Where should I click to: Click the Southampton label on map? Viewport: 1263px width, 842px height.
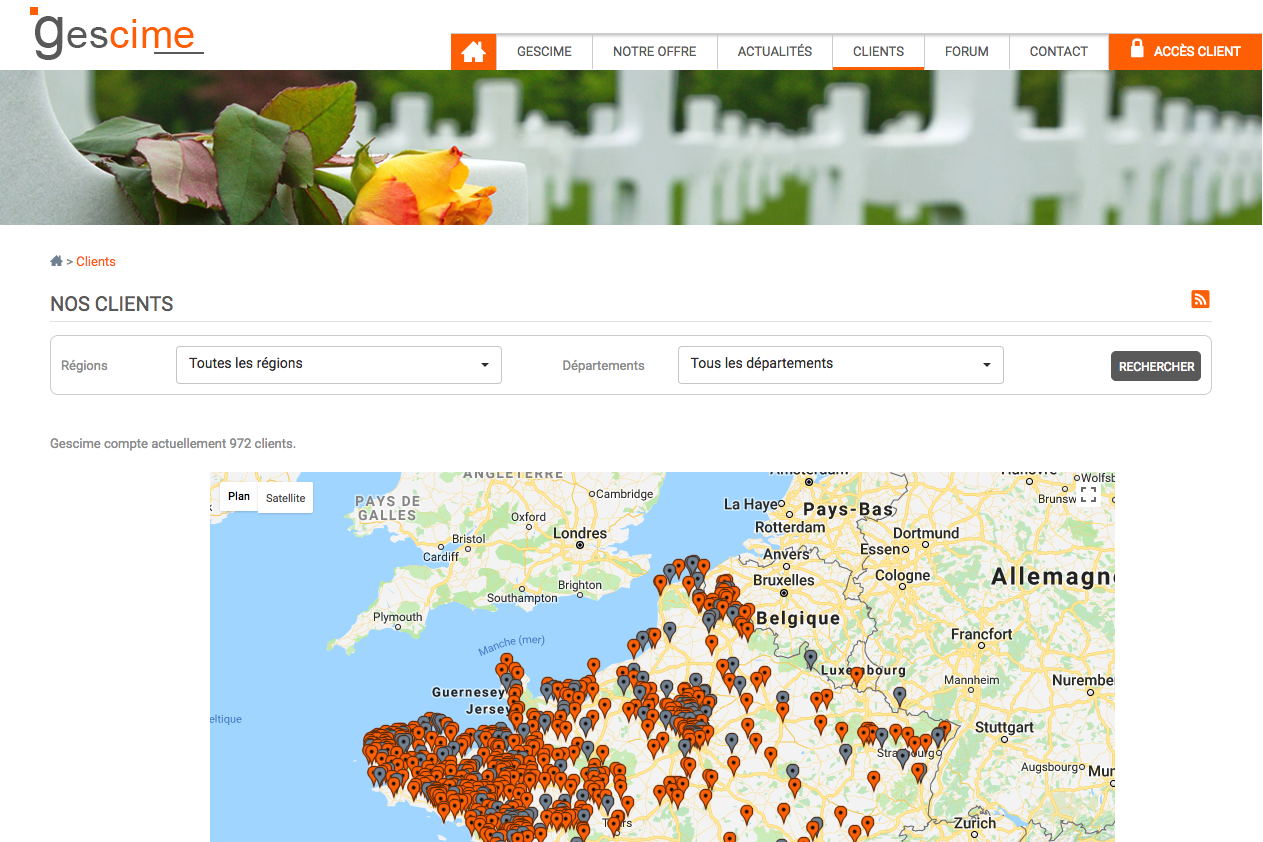point(522,598)
